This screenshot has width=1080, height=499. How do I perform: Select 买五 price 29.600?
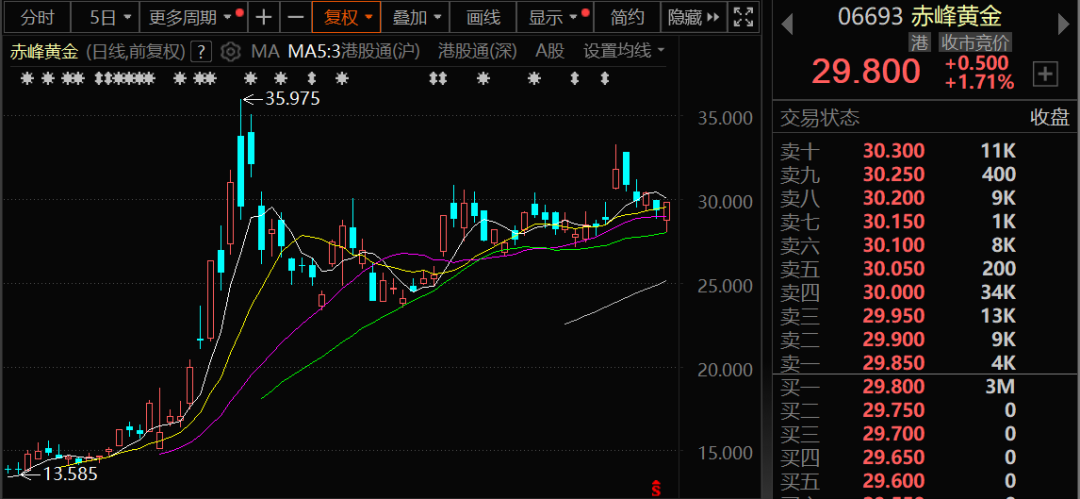[x=893, y=481]
